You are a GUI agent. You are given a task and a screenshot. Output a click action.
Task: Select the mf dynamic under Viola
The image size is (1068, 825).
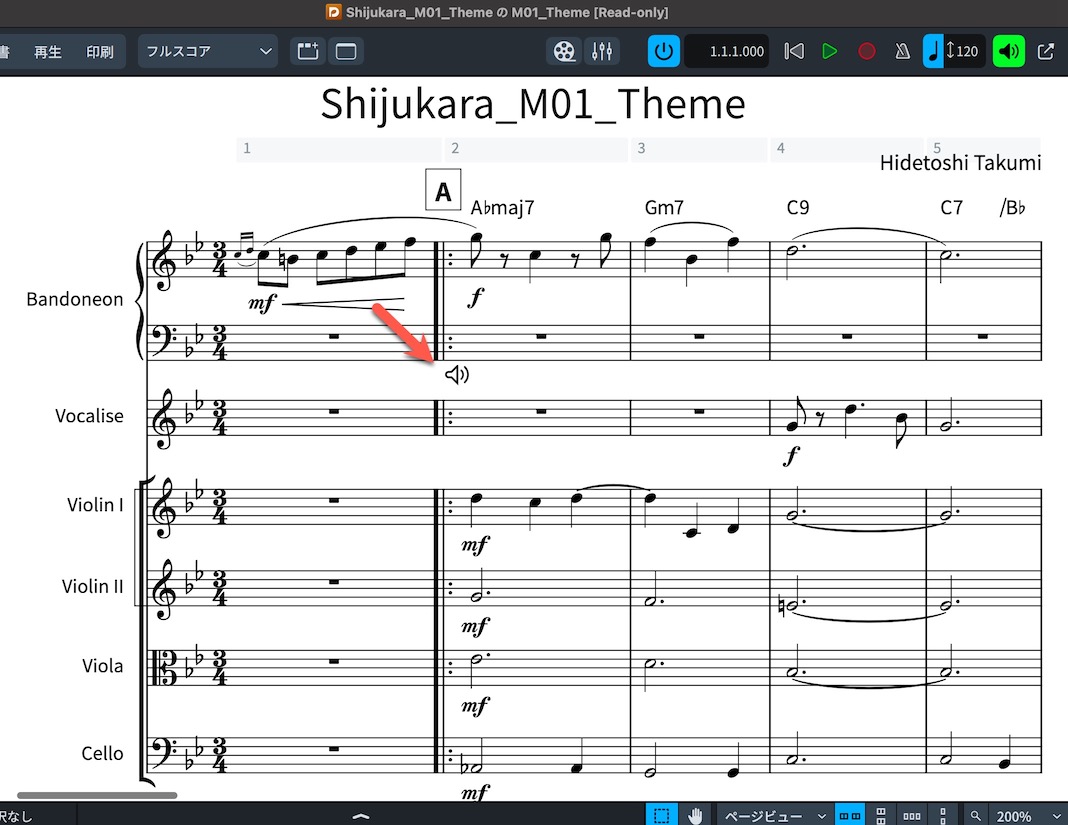pyautogui.click(x=475, y=706)
